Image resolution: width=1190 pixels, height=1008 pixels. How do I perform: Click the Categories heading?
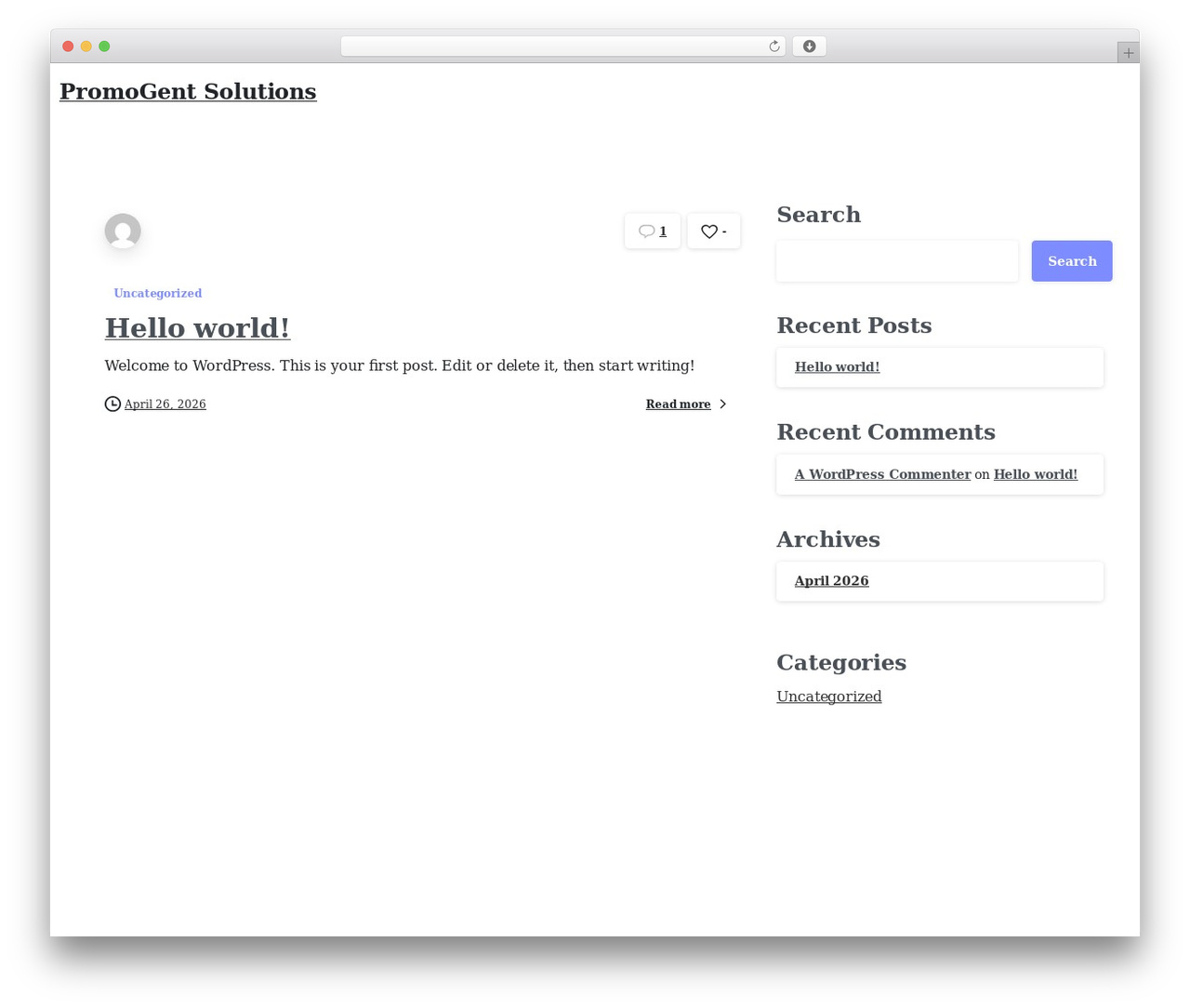pos(841,662)
